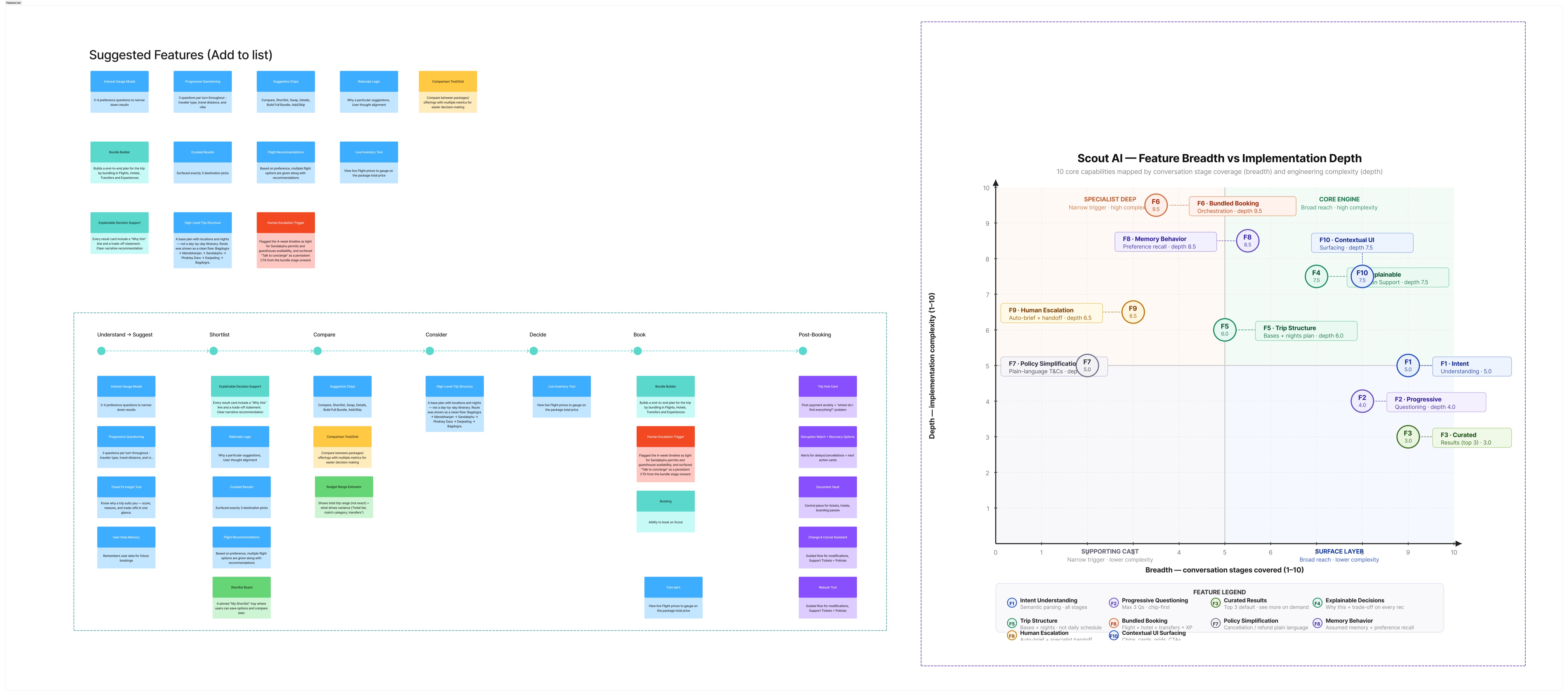Click the F1 5.0 chart node
This screenshot has width=1568, height=696.
pyautogui.click(x=1408, y=366)
